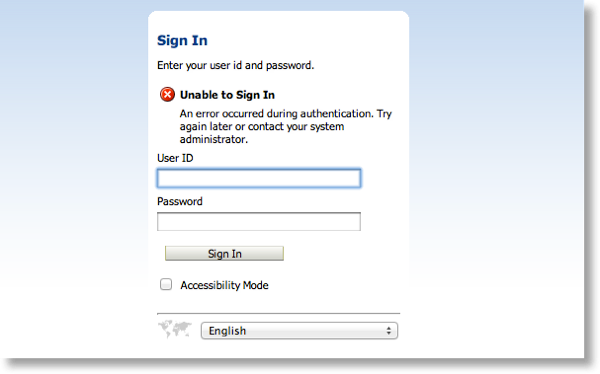
Task: Click the authentication error message text
Action: click(285, 126)
